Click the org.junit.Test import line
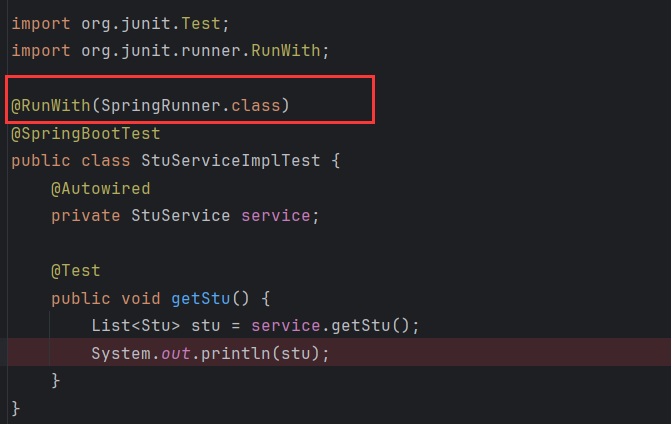671x424 pixels. pos(120,24)
